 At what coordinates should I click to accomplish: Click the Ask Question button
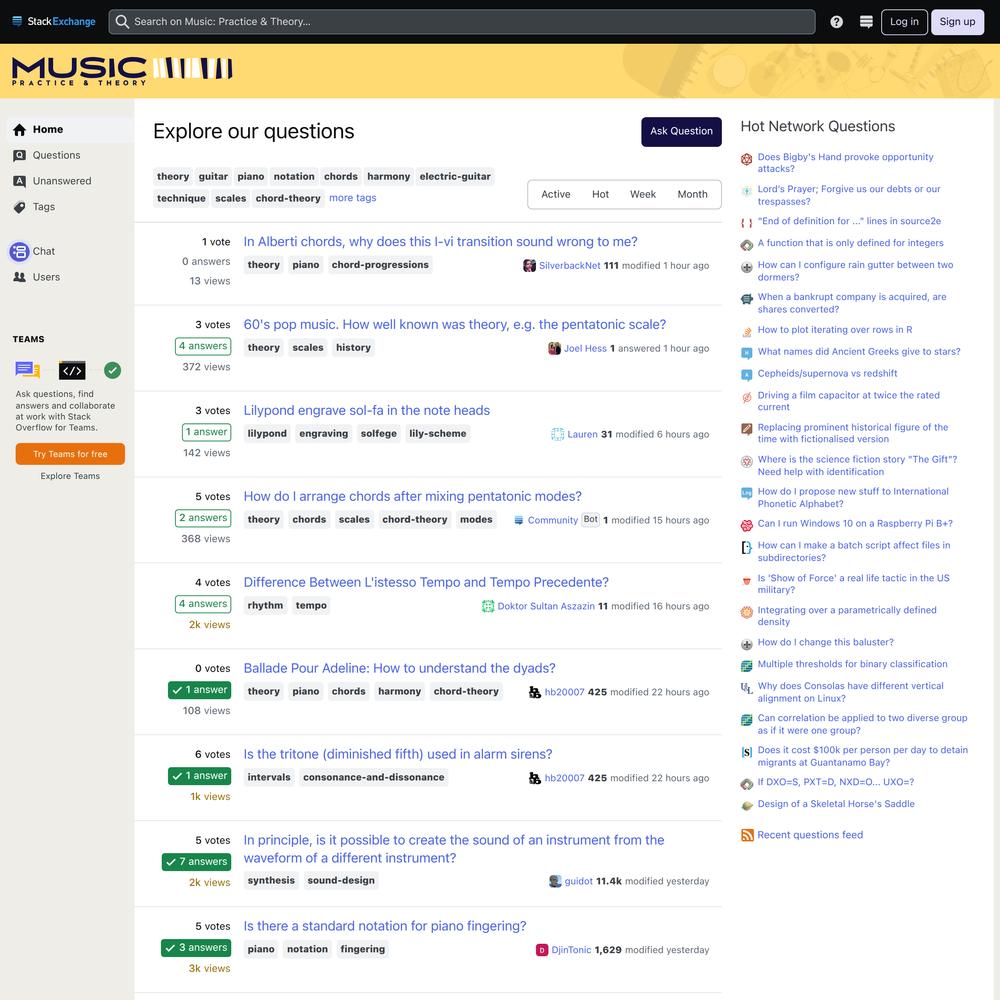pyautogui.click(x=681, y=131)
